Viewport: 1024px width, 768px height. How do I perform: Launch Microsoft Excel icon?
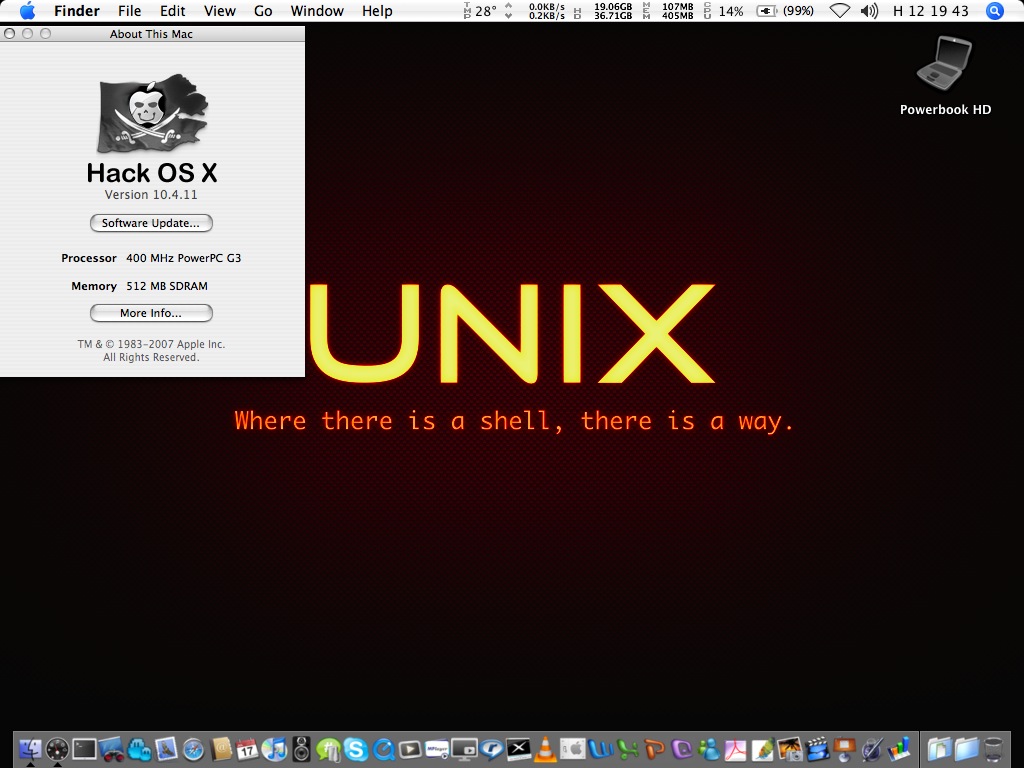coord(628,749)
